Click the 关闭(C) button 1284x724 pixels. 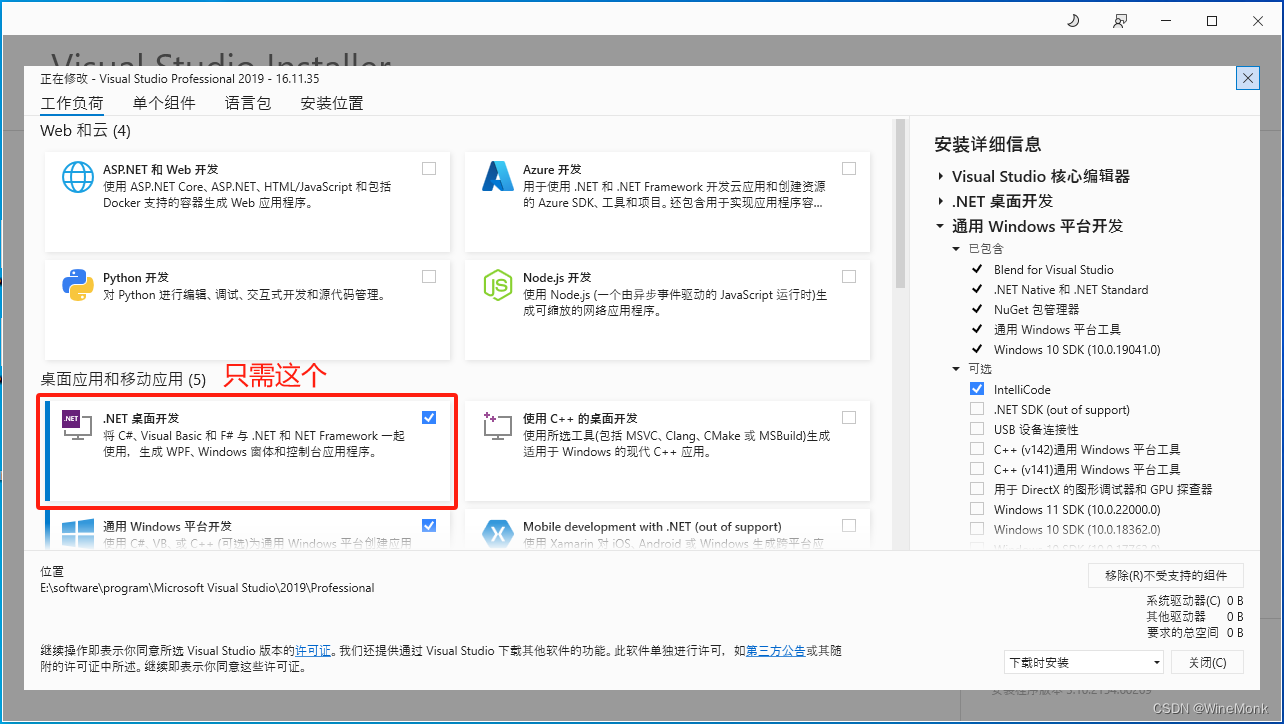coord(1208,662)
